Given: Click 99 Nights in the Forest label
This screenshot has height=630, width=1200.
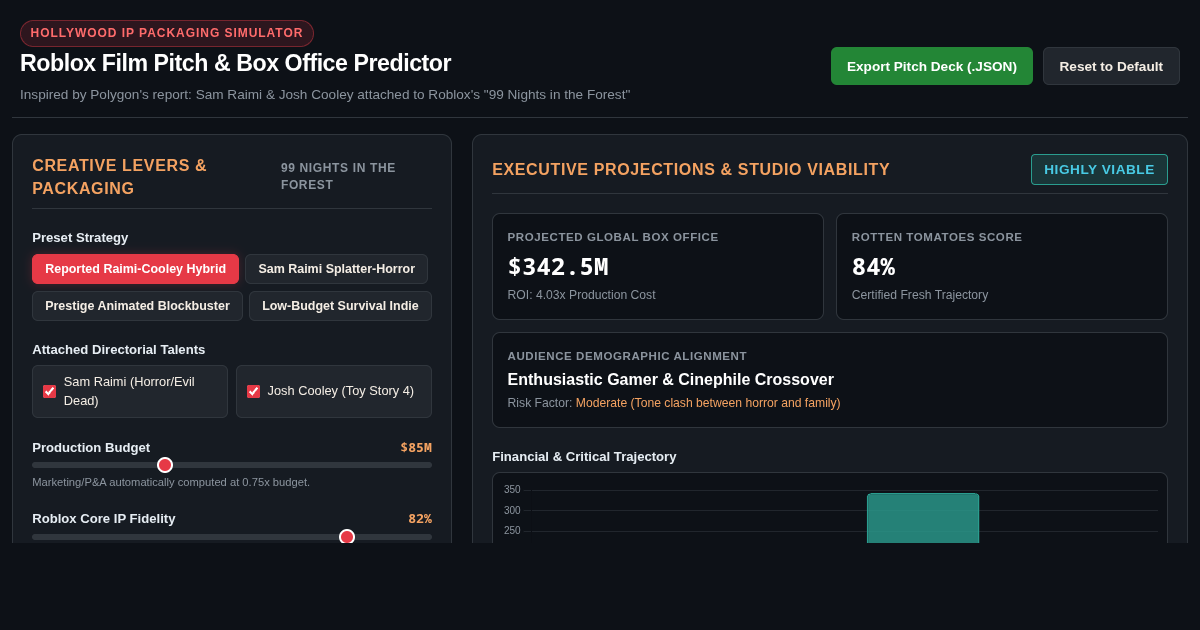Looking at the screenshot, I should point(338,176).
